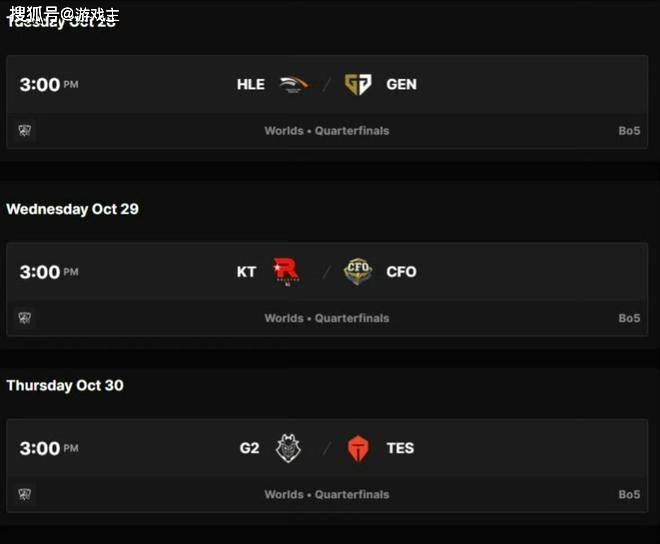Open the GEN team name
Image resolution: width=660 pixels, height=544 pixels.
pos(401,85)
